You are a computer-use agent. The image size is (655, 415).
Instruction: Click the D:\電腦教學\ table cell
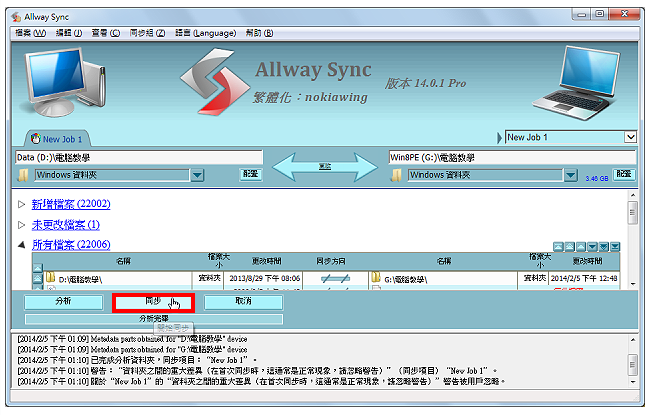118,279
